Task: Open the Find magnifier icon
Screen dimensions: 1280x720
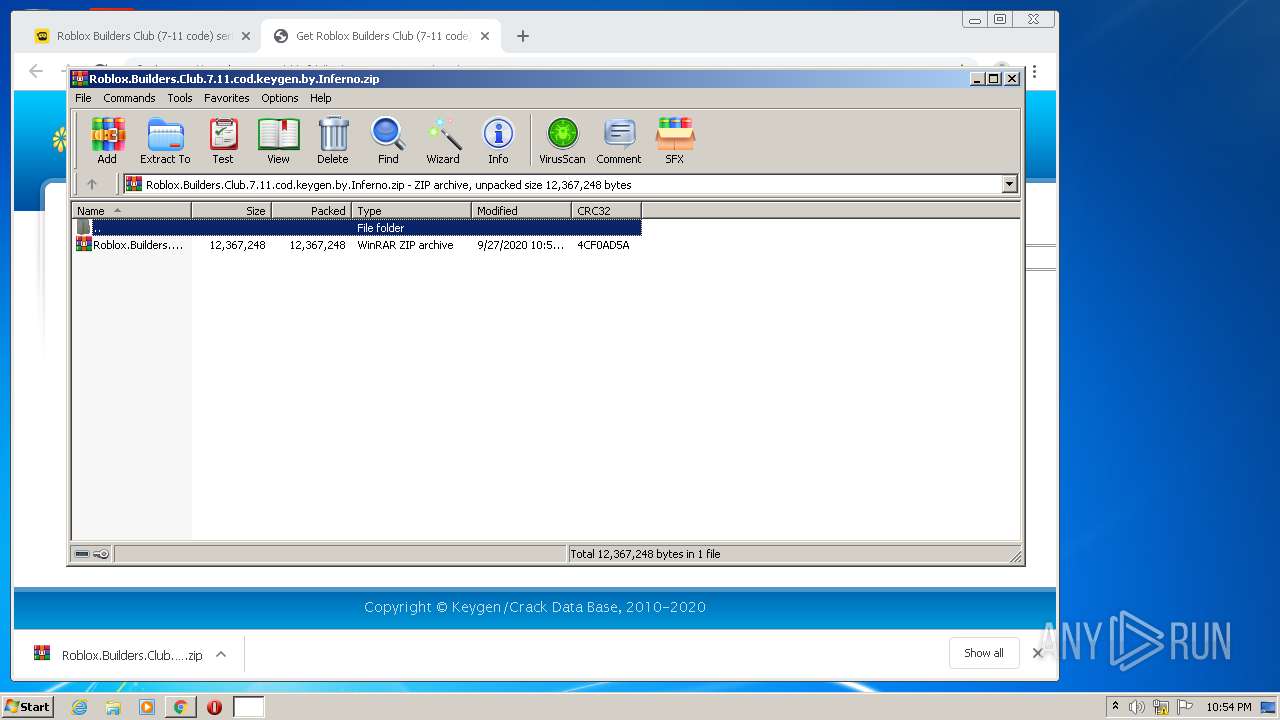Action: point(388,140)
